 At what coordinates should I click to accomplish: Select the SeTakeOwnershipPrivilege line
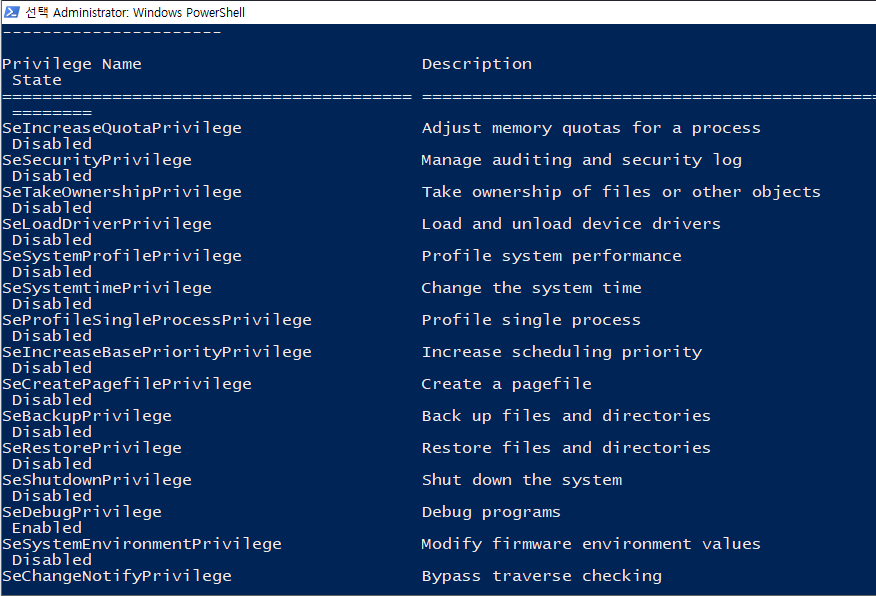(x=121, y=192)
